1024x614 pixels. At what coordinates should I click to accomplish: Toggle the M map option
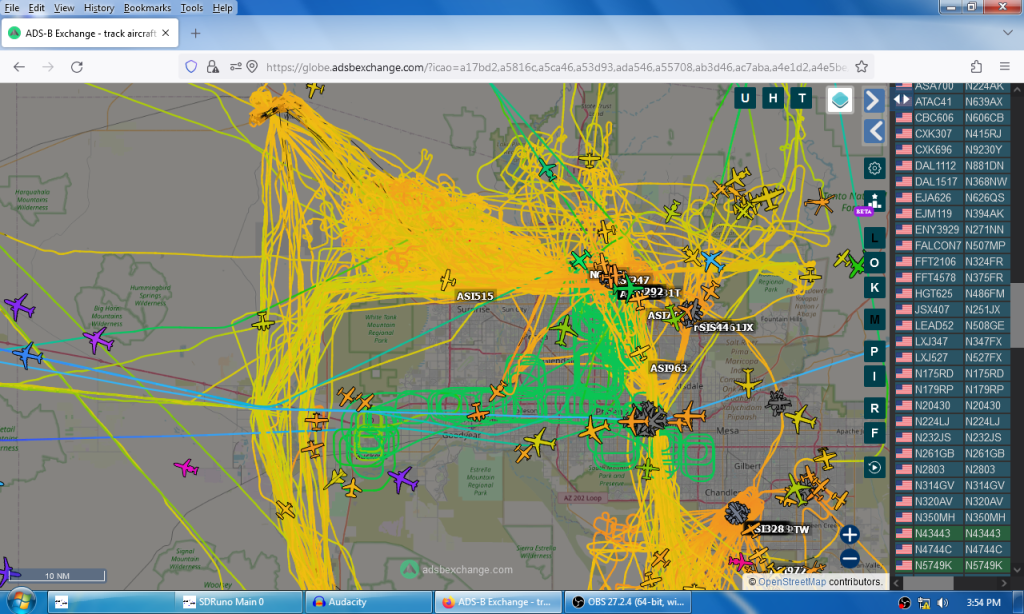874,320
